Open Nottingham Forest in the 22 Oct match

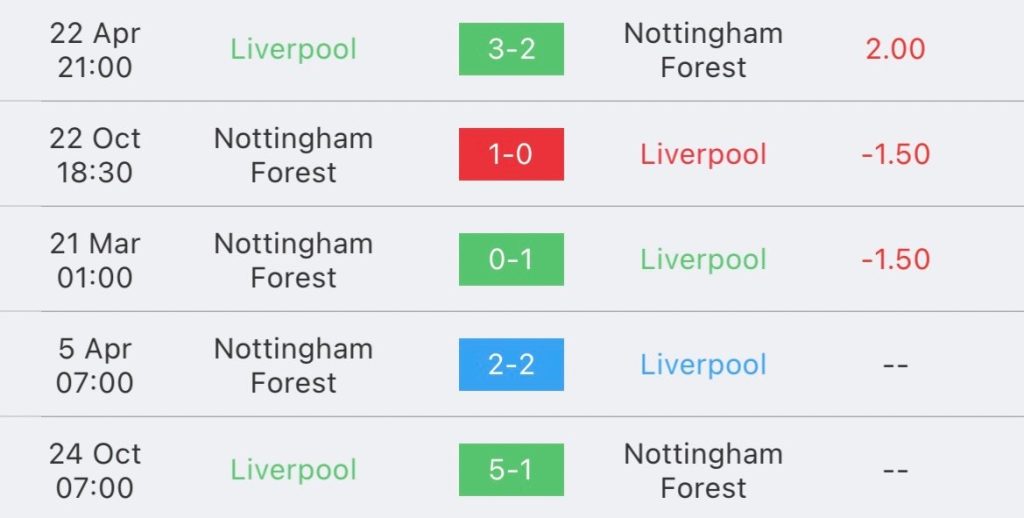[x=293, y=155]
